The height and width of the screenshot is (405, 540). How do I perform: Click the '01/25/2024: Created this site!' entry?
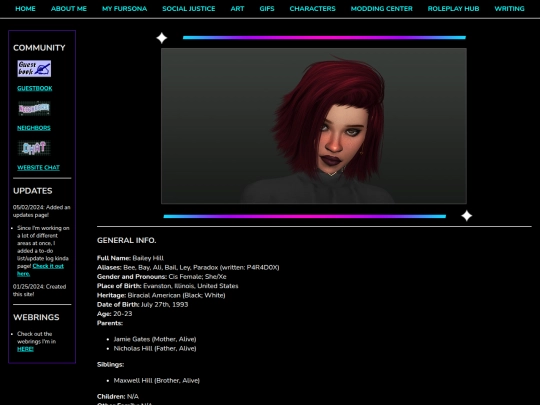coord(39,290)
